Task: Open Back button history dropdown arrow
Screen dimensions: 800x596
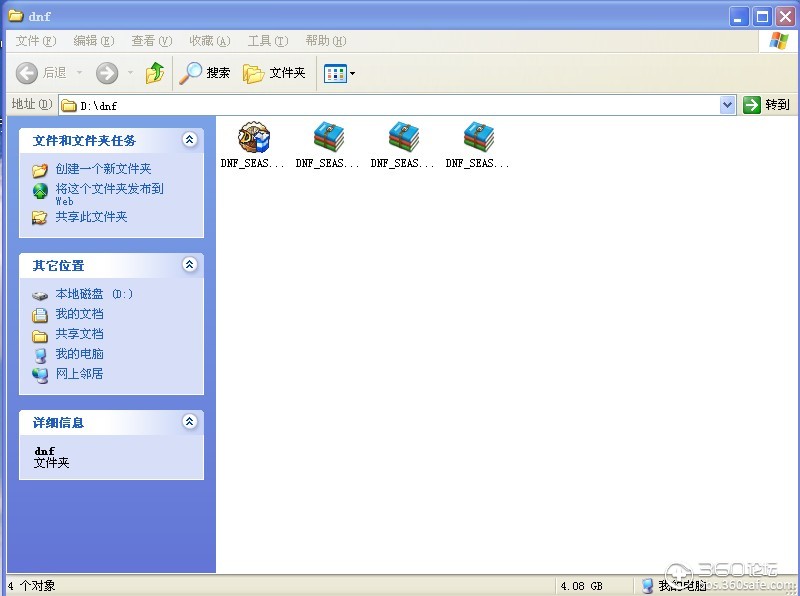Action: [80, 73]
